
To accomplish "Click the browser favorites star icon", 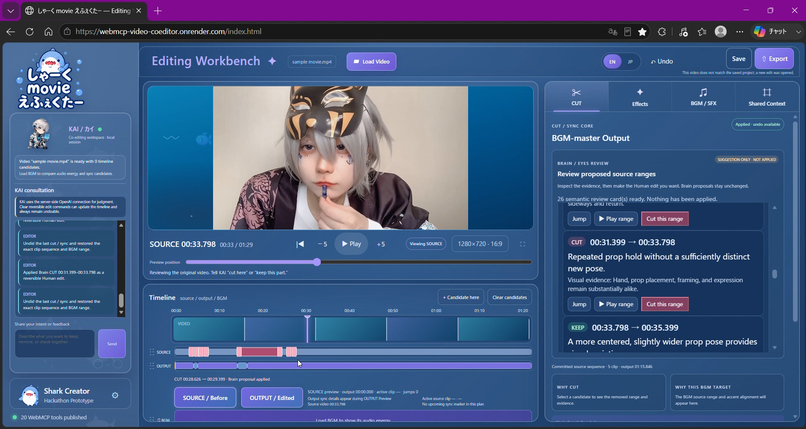I will pos(643,32).
